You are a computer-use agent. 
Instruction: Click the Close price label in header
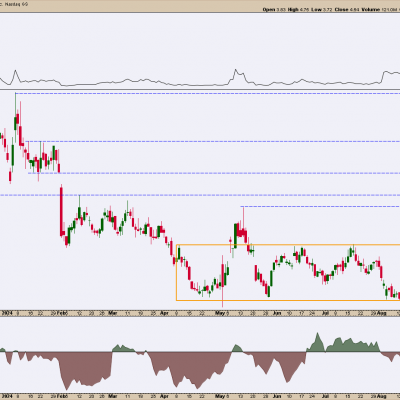(341, 10)
